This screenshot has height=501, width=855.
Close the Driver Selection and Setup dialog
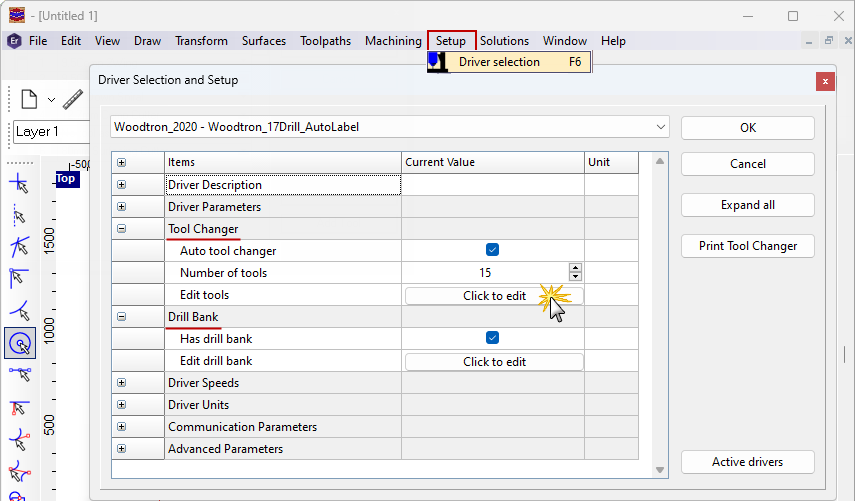[x=825, y=81]
